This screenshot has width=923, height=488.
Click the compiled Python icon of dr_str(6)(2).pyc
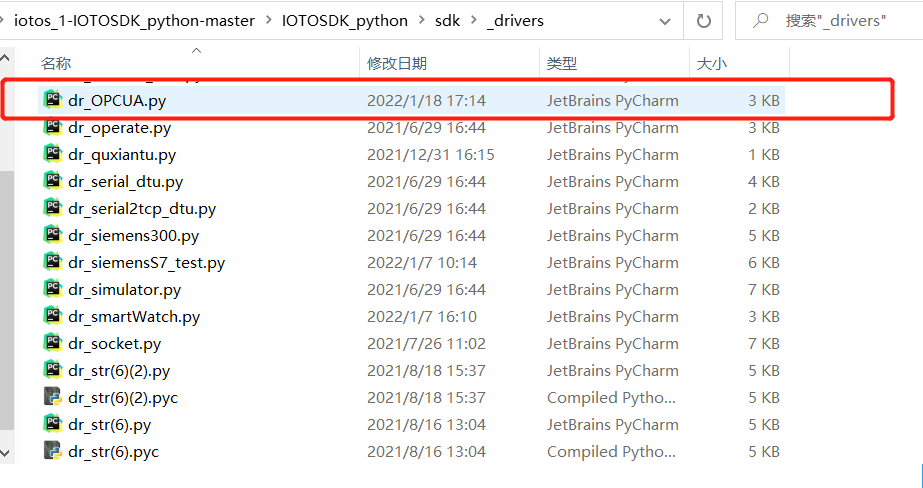[53, 397]
